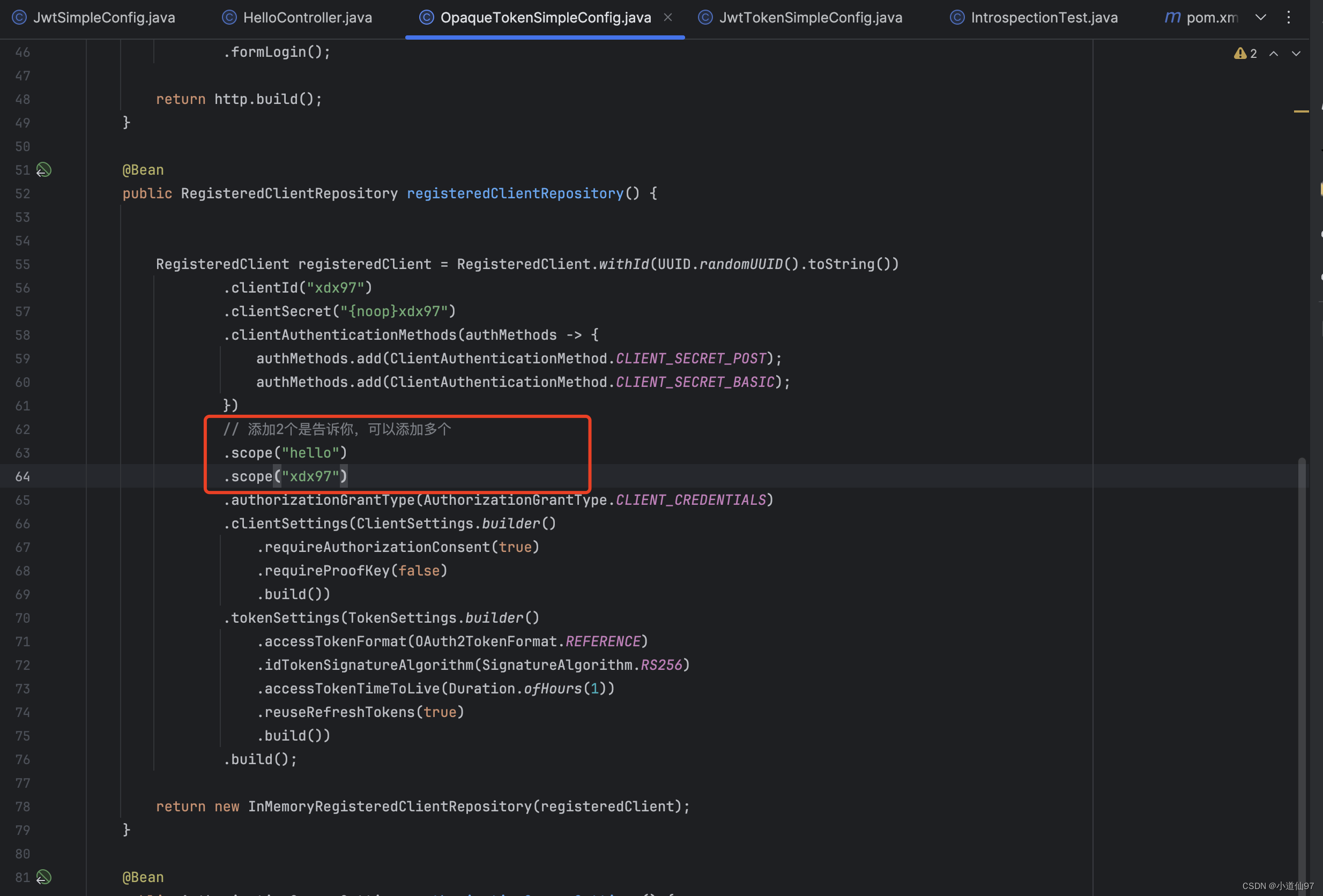This screenshot has width=1323, height=896.
Task: Show hidden tabs dropdown chevron
Action: pos(1261,18)
